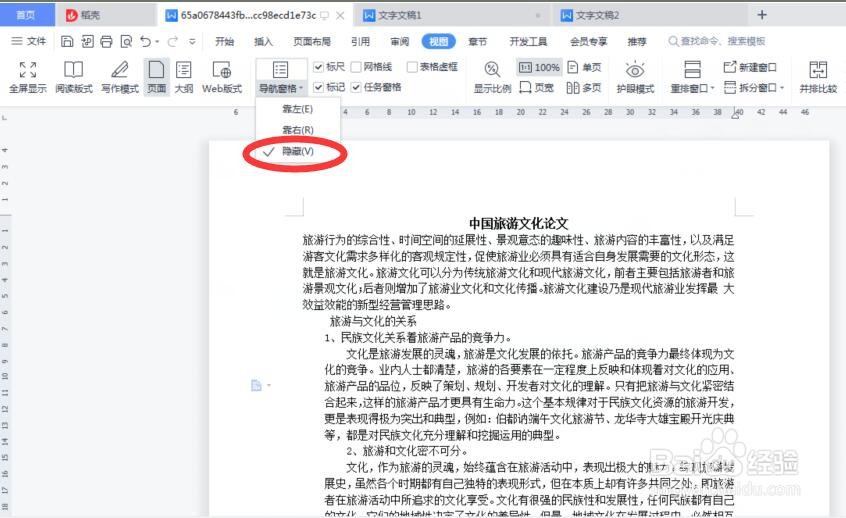The image size is (846, 518).
Task: Go to the 首页 home tab
Action: [26, 15]
